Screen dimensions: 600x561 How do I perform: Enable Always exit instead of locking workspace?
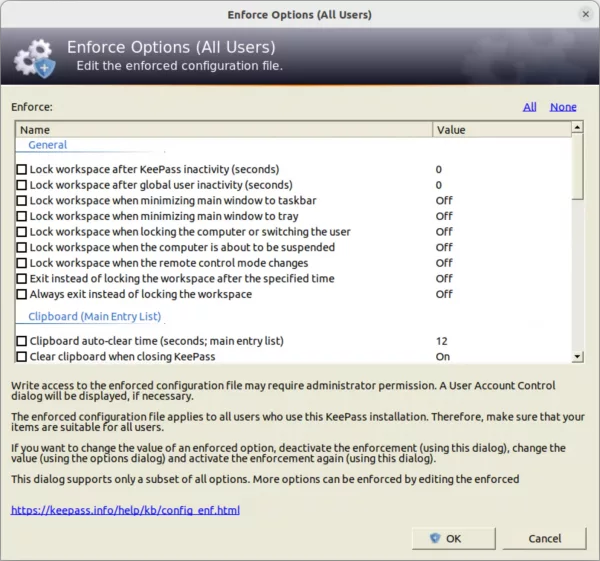pyautogui.click(x=22, y=294)
